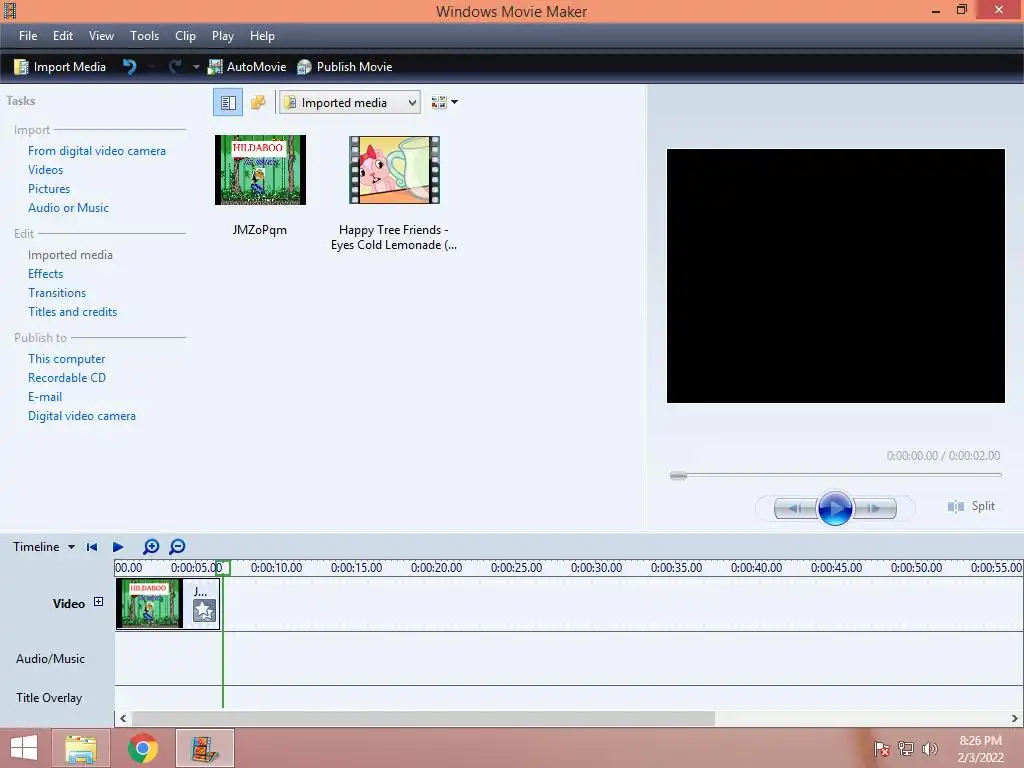
Task: Click the timeline scroll right arrow
Action: click(1014, 718)
